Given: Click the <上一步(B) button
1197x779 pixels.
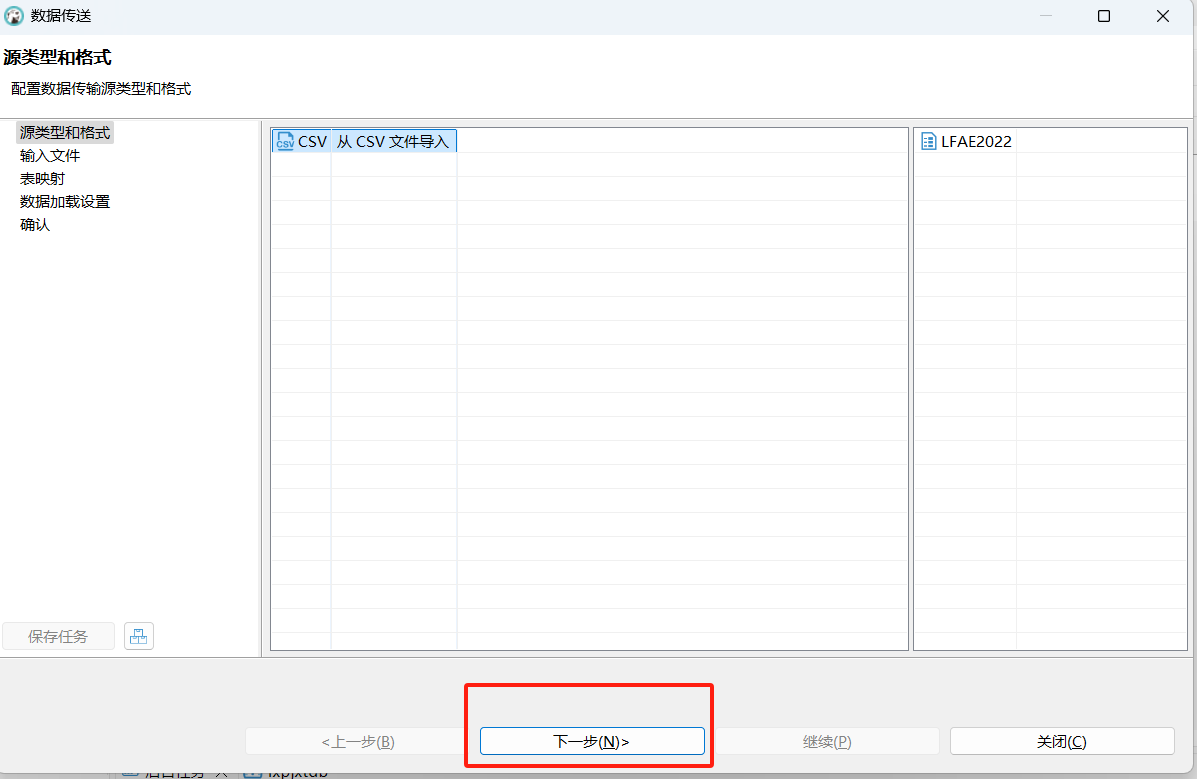Looking at the screenshot, I should coord(357,742).
